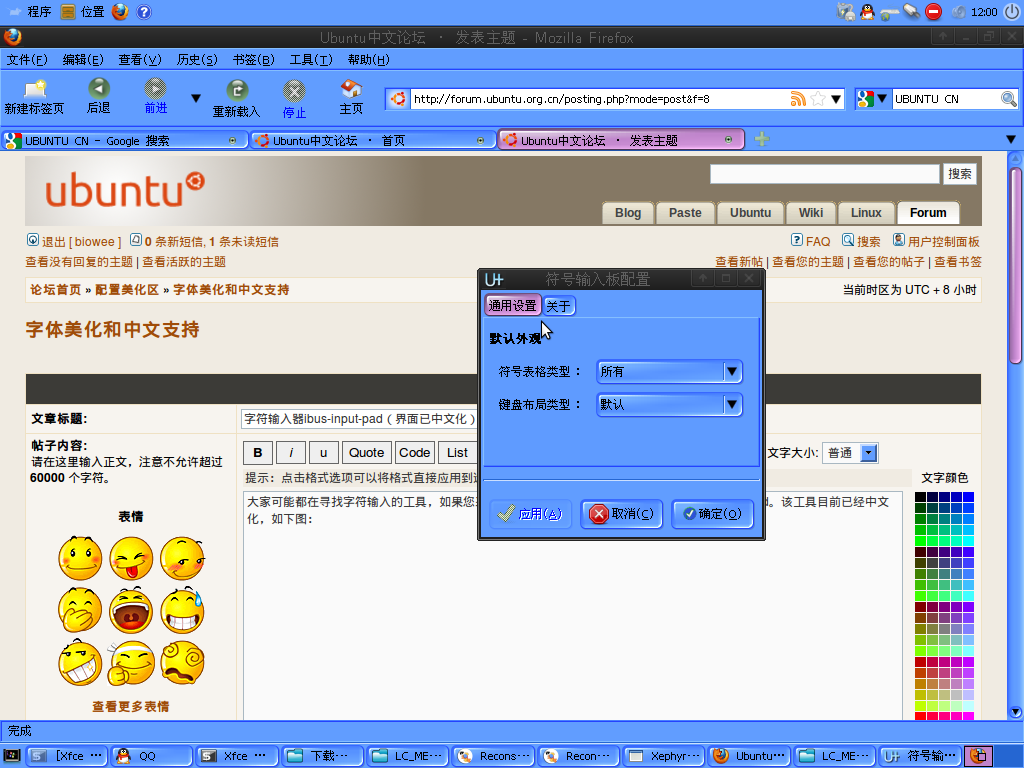Viewport: 1024px width, 768px height.
Task: Open the Paste navigation tab
Action: pyautogui.click(x=685, y=213)
